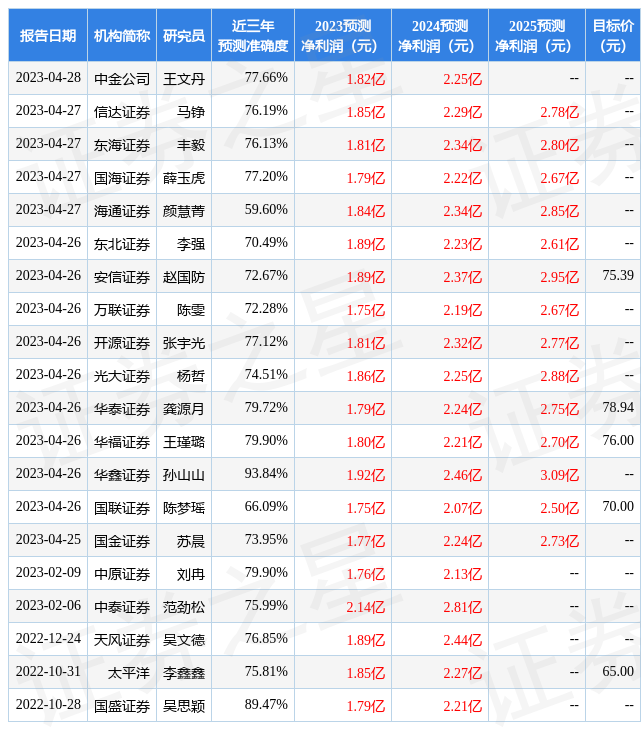Click the 2.07亿 forecast value
This screenshot has height=730, width=641.
click(x=462, y=508)
